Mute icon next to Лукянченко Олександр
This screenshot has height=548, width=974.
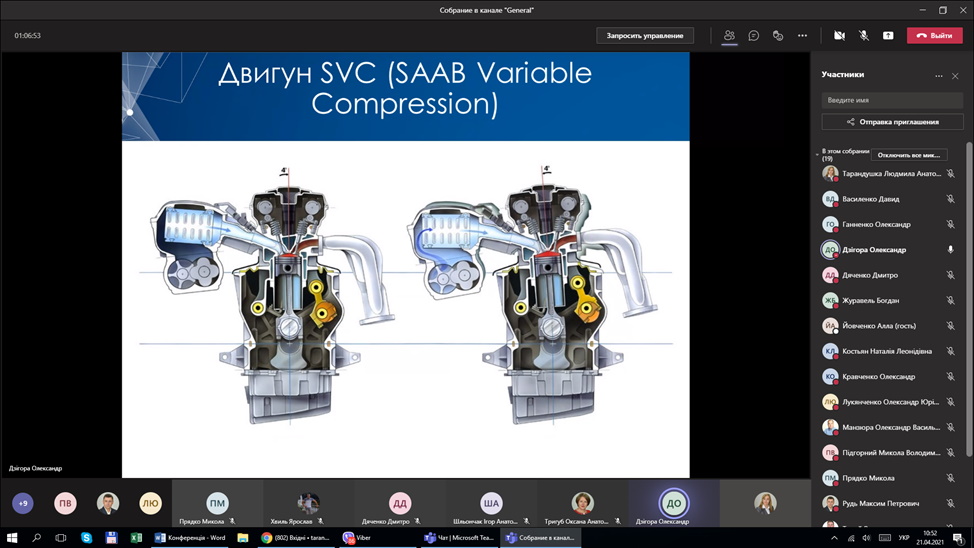[950, 402]
